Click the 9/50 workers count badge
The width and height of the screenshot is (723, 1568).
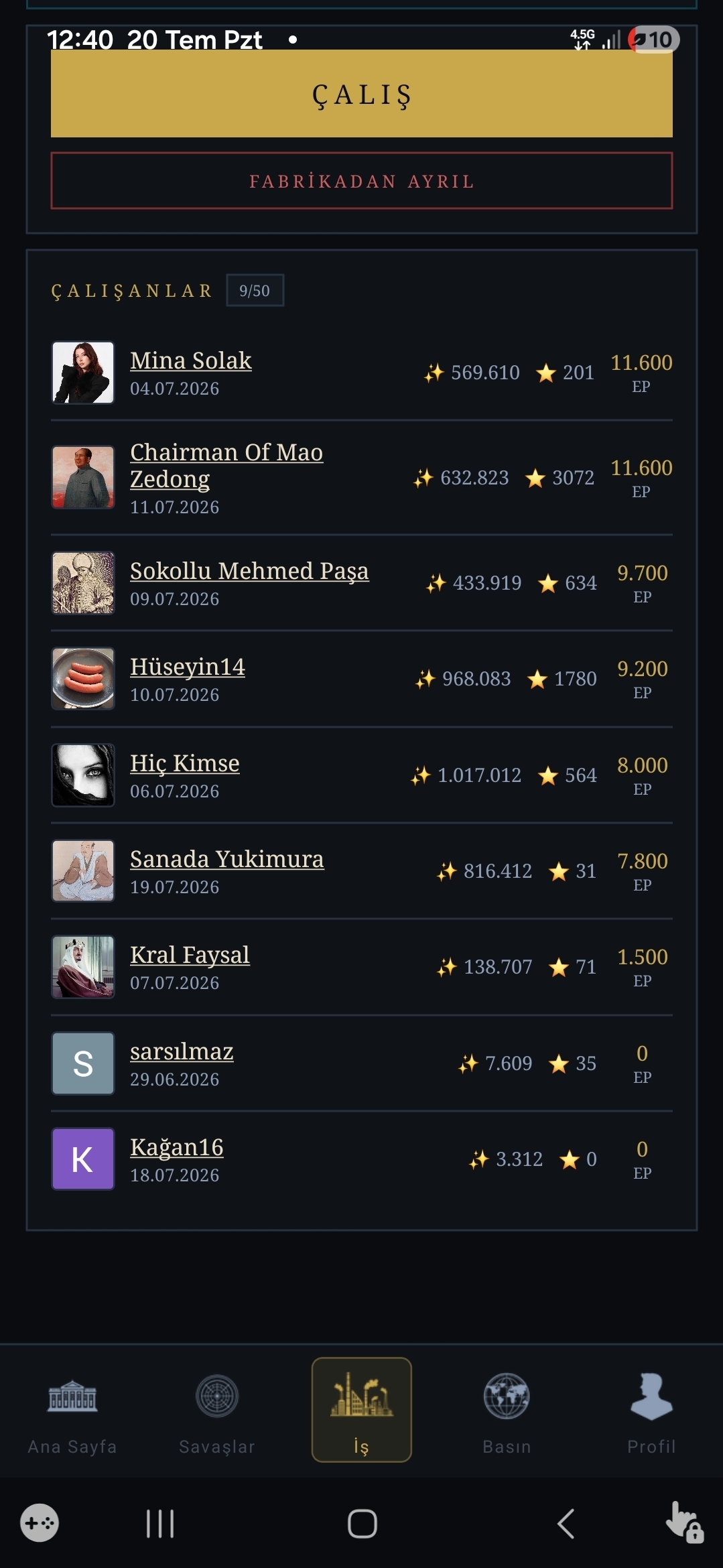(x=255, y=290)
